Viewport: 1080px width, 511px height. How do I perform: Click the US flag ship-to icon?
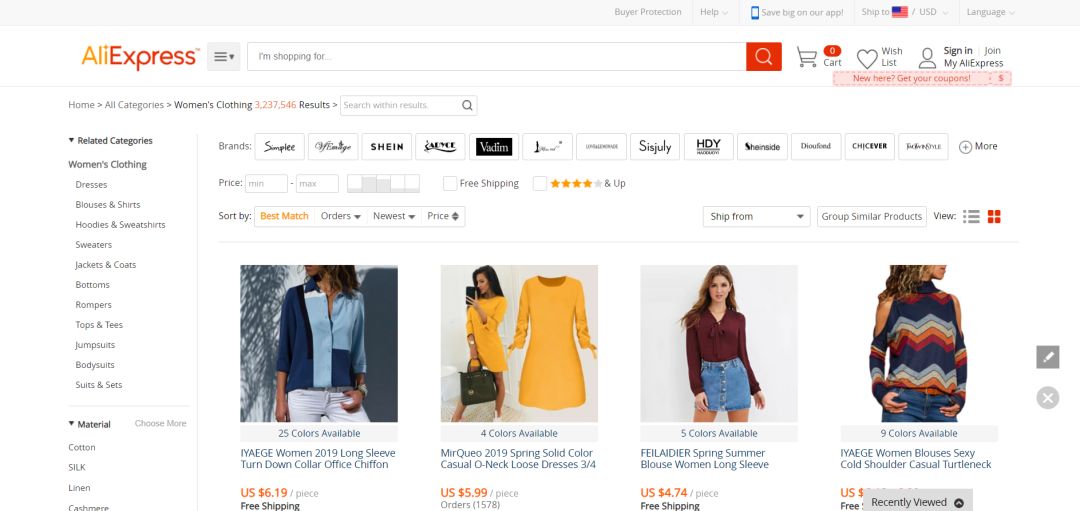pos(900,12)
